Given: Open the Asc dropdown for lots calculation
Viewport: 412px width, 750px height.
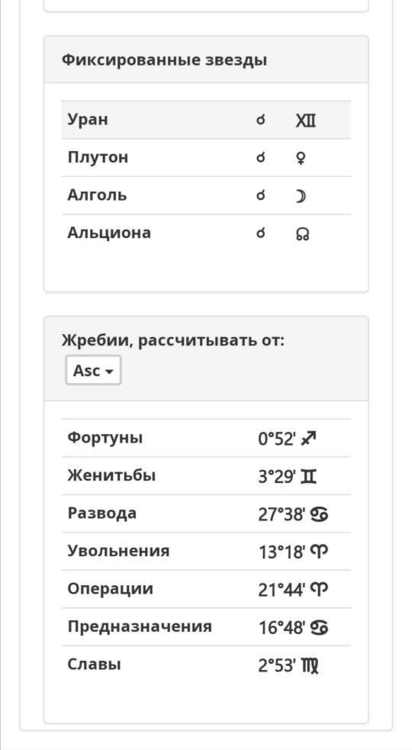Looking at the screenshot, I should (93, 370).
